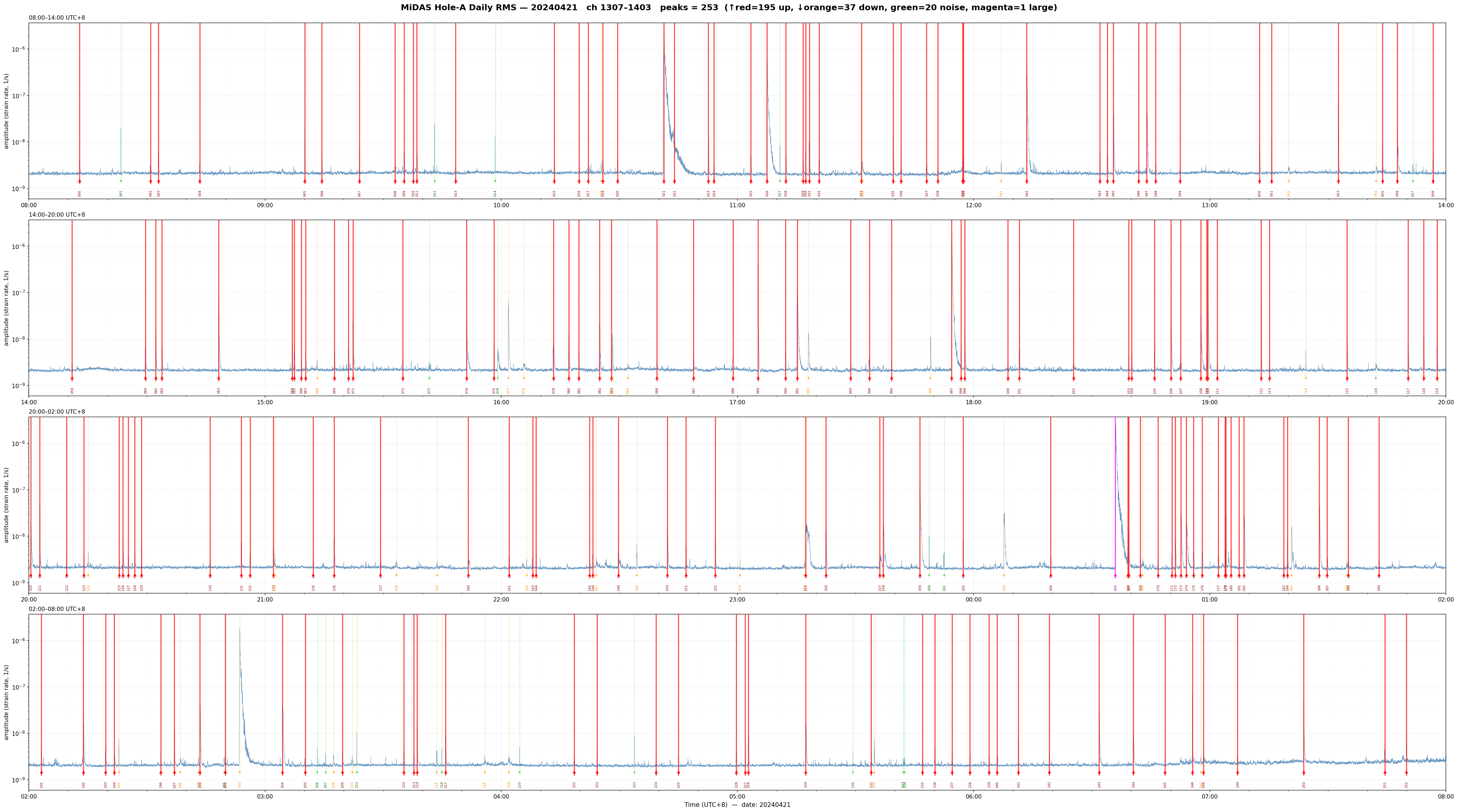
Task: Select the "21:00" time tick label
Action: (x=265, y=600)
